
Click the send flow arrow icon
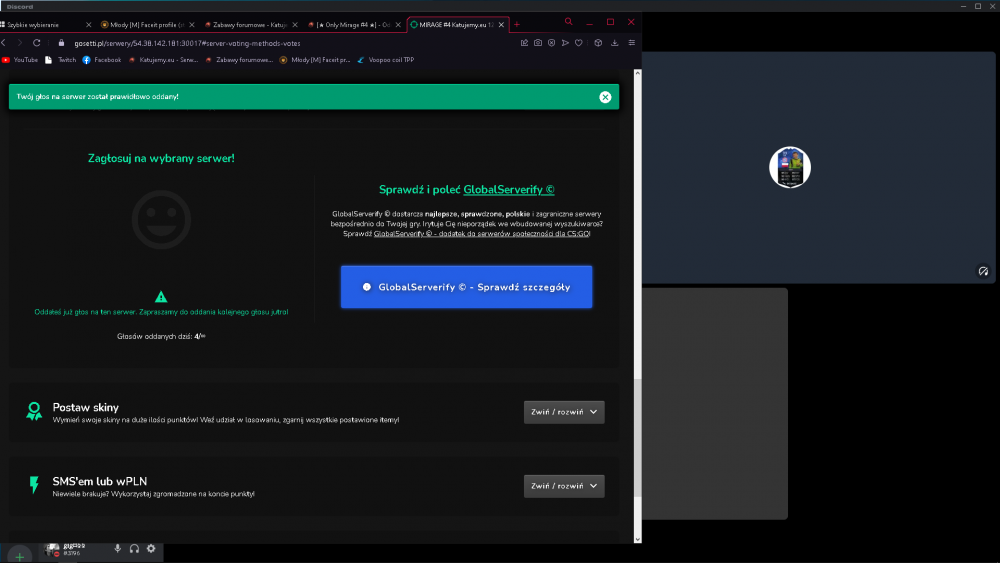[565, 43]
